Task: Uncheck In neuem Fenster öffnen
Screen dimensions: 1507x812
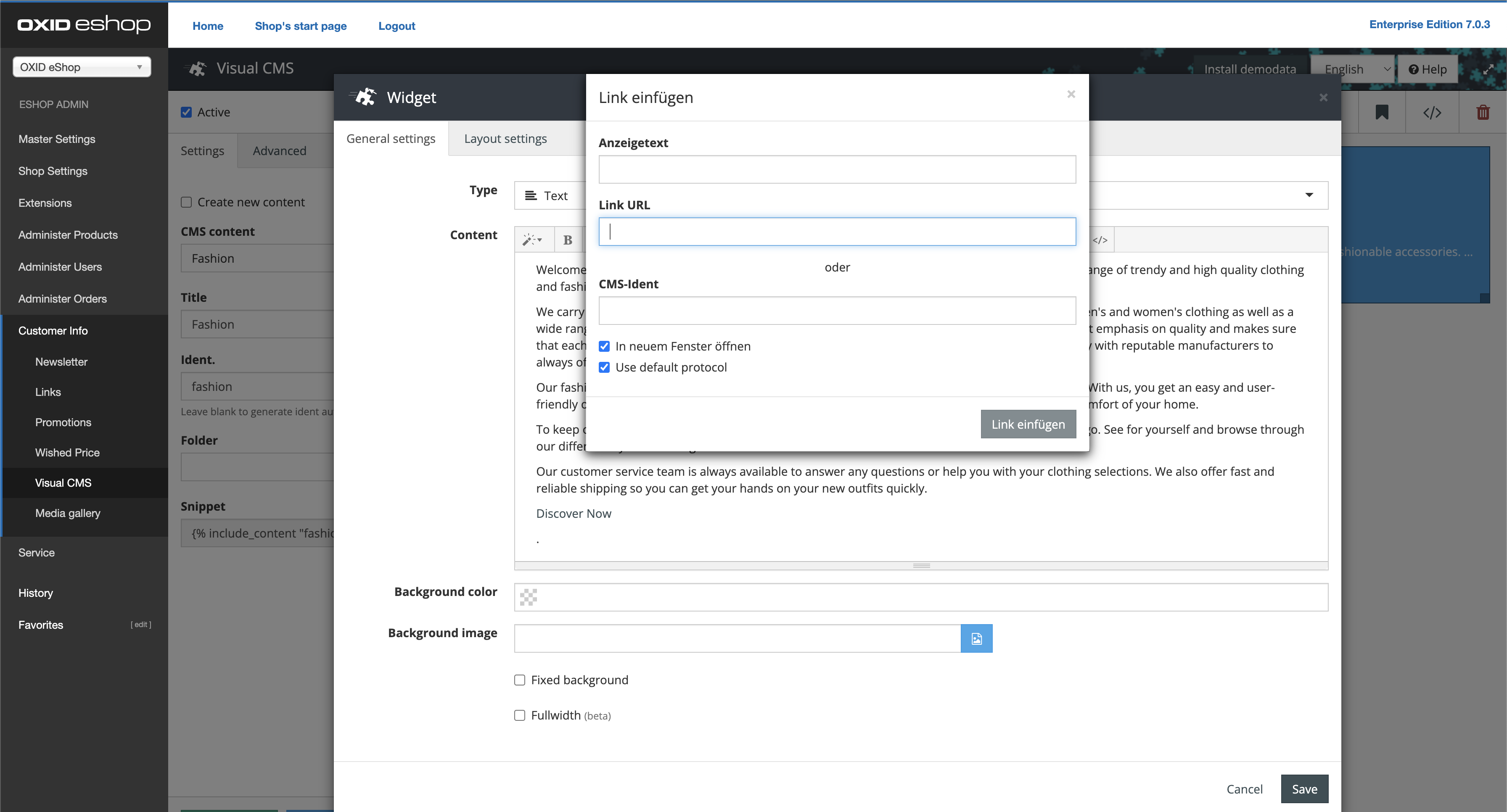Action: pos(604,346)
